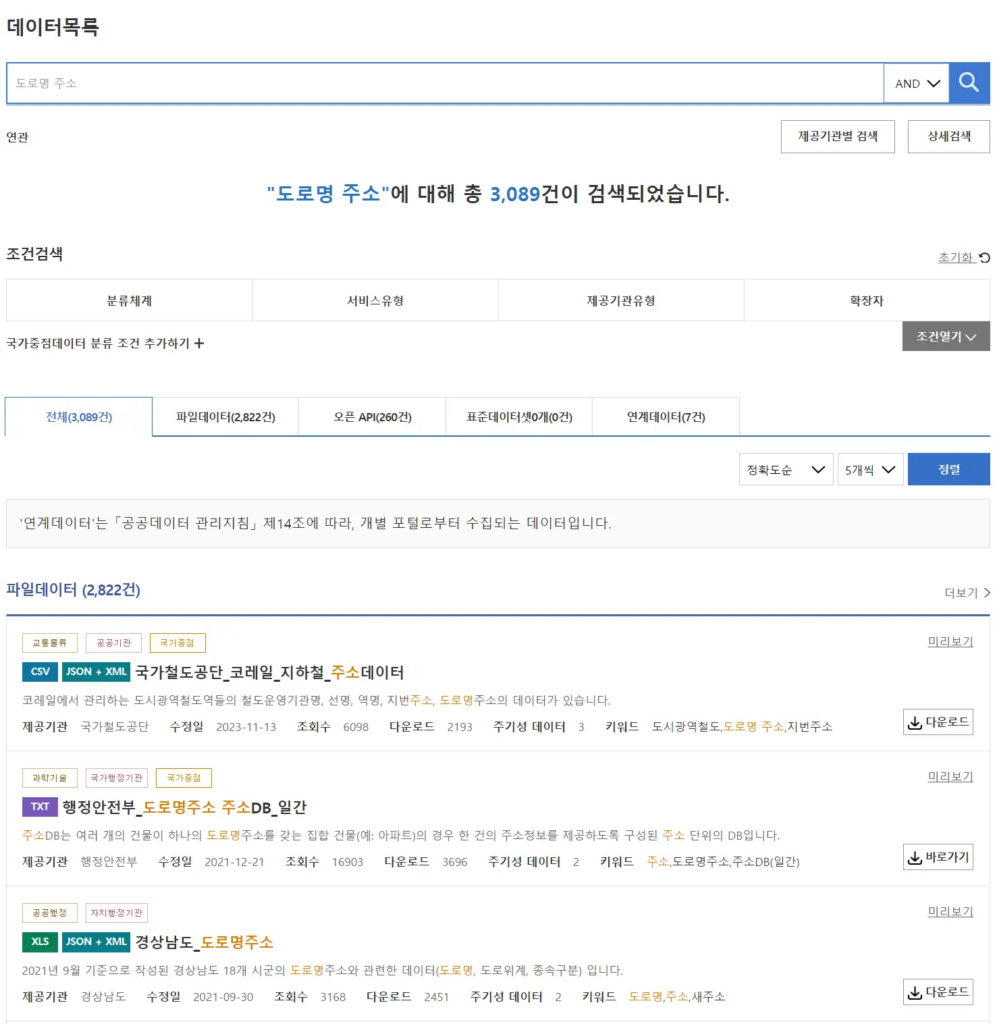The width and height of the screenshot is (997, 1024).
Task: Expand the 제공기관유형 filter category
Action: 621,300
